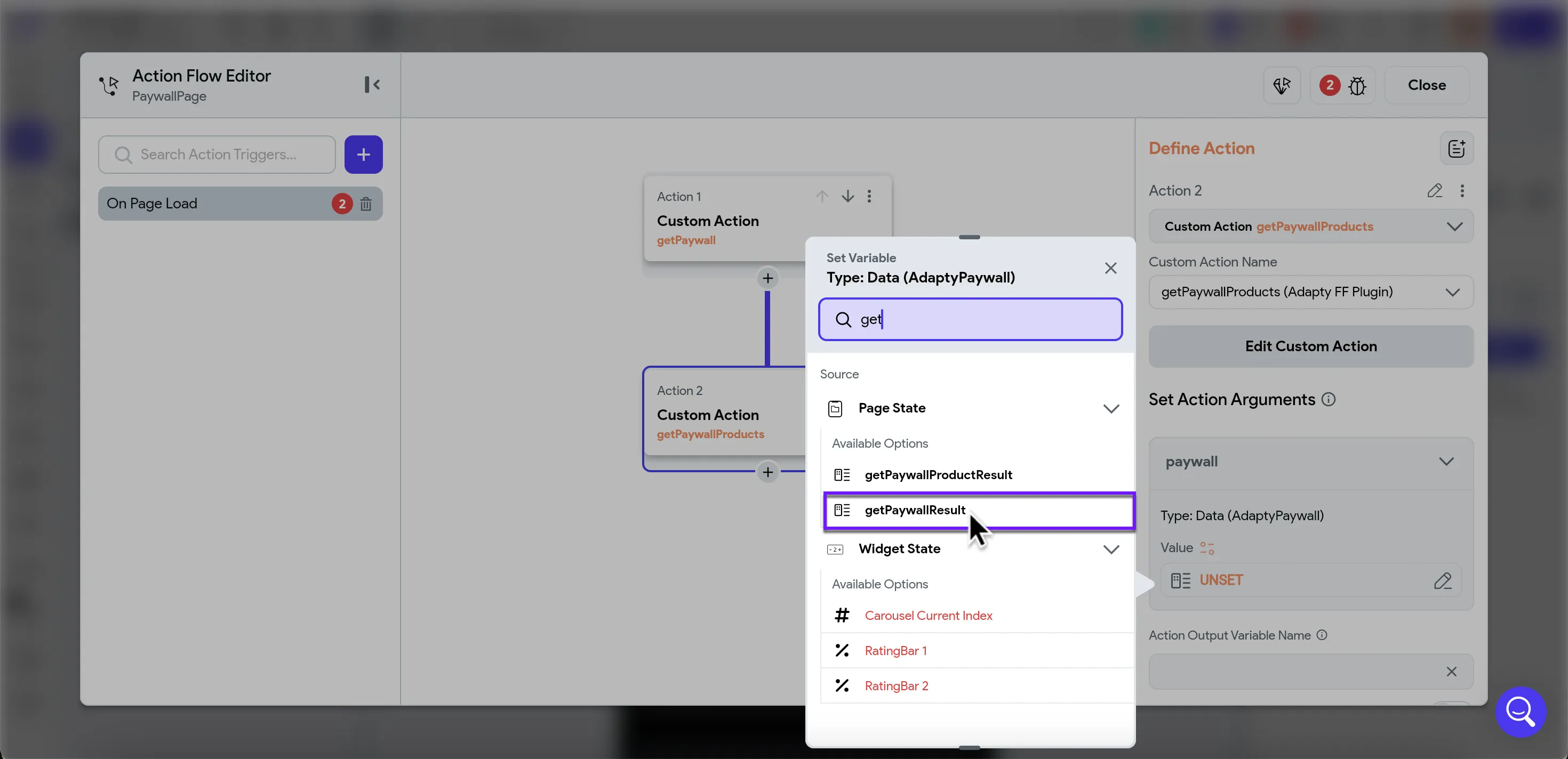Edit the UNSET value via pencil icon

pos(1442,581)
